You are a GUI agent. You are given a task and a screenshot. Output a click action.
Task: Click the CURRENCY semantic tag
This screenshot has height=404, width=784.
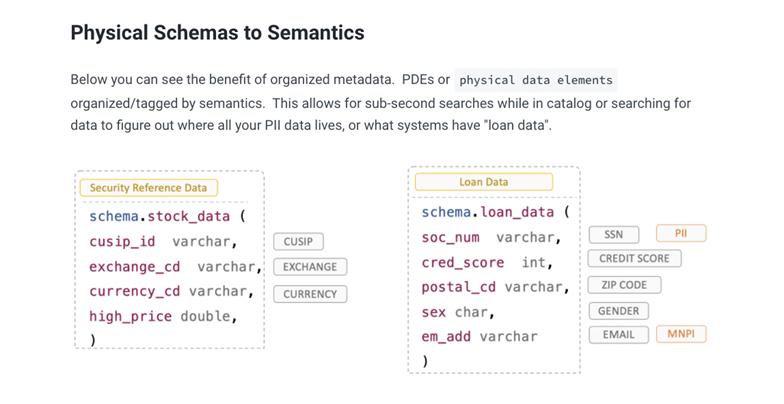pos(310,294)
